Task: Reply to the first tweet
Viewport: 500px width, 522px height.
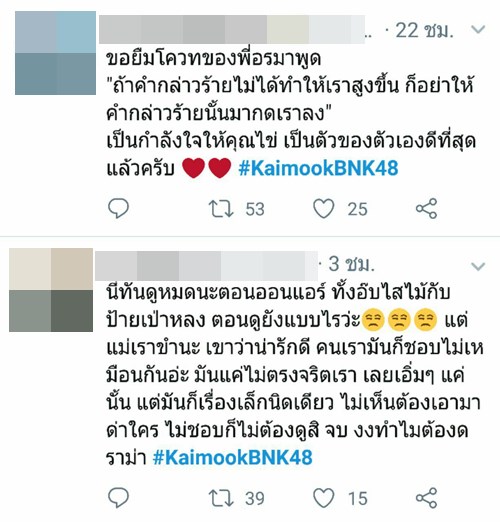Action: pyautogui.click(x=118, y=208)
